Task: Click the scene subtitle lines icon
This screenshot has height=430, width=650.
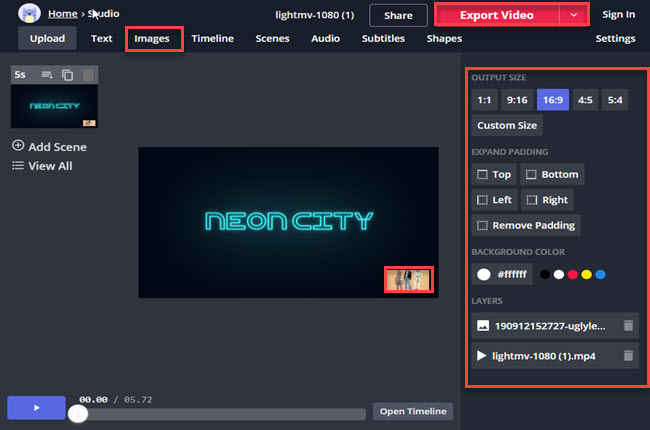Action: 47,75
